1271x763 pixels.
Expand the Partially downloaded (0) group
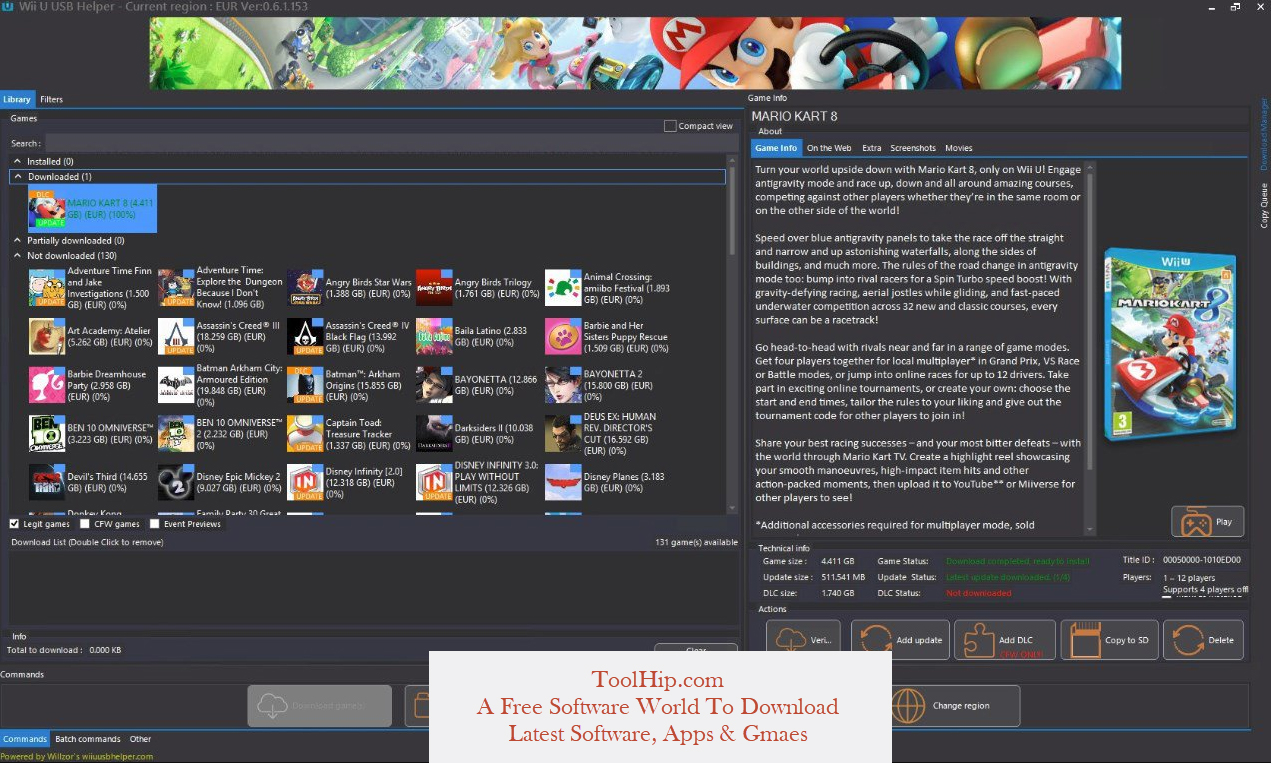pos(17,241)
